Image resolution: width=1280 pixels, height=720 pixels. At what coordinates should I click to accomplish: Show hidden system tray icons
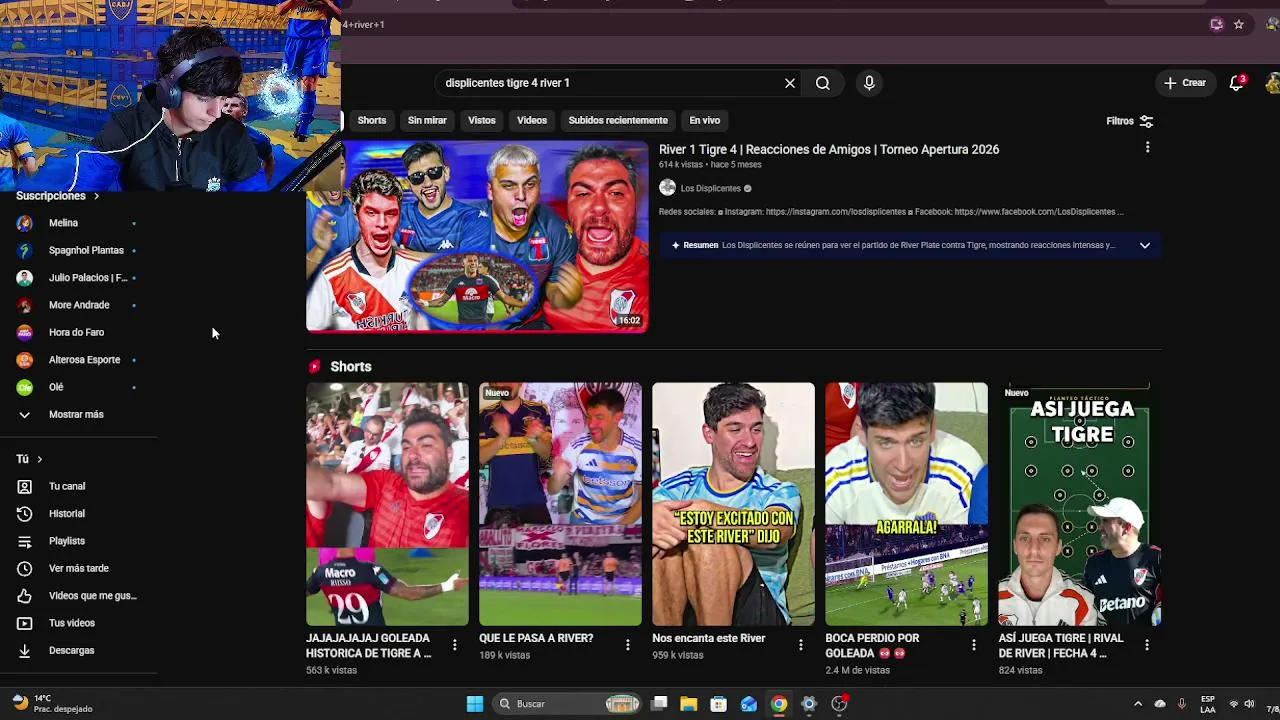click(1137, 704)
